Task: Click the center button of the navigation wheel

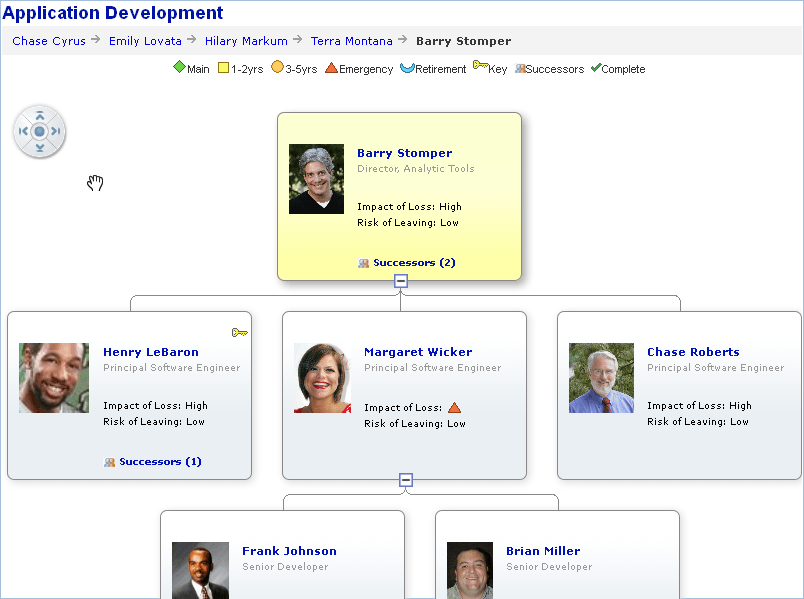Action: point(39,131)
